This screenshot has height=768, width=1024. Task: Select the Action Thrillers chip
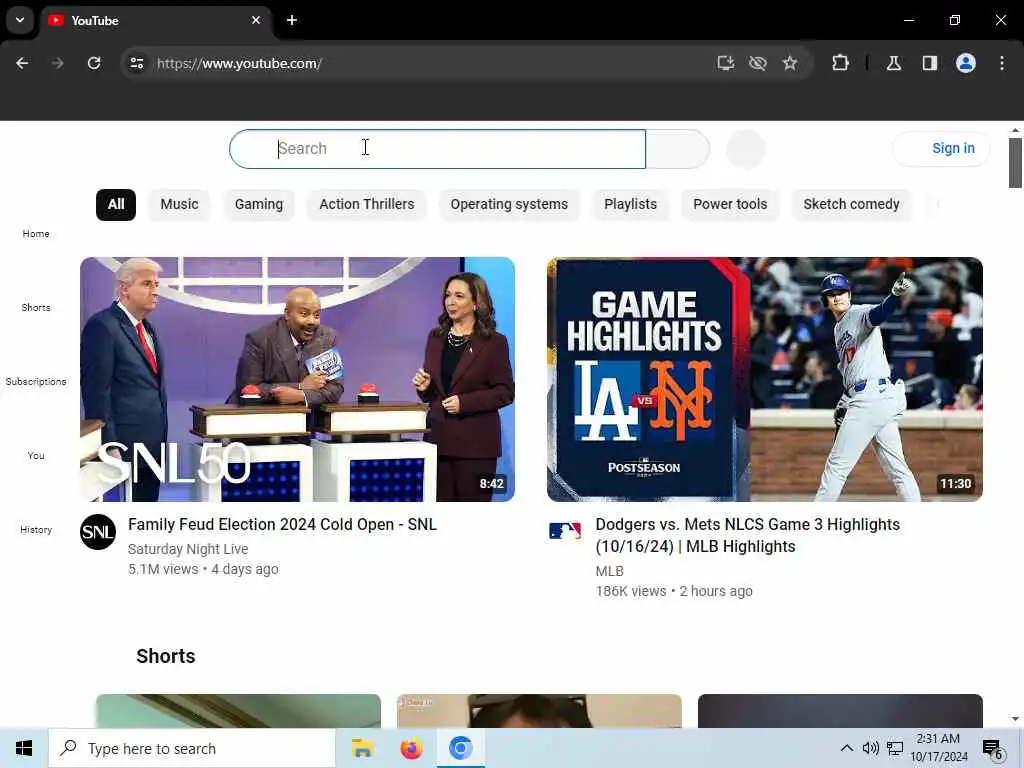366,204
